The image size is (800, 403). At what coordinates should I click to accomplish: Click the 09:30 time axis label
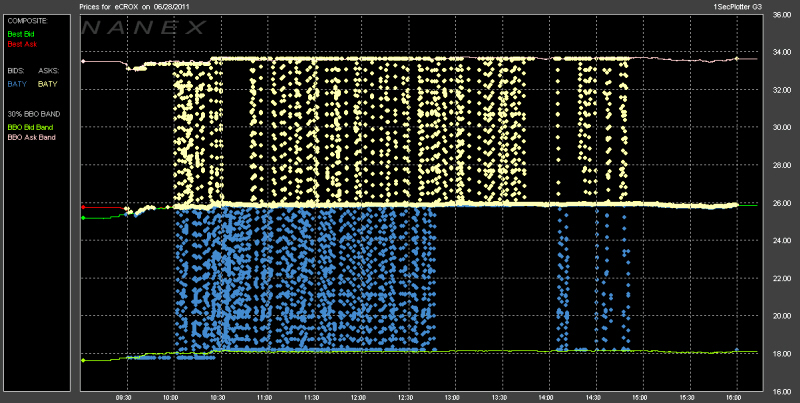(124, 397)
